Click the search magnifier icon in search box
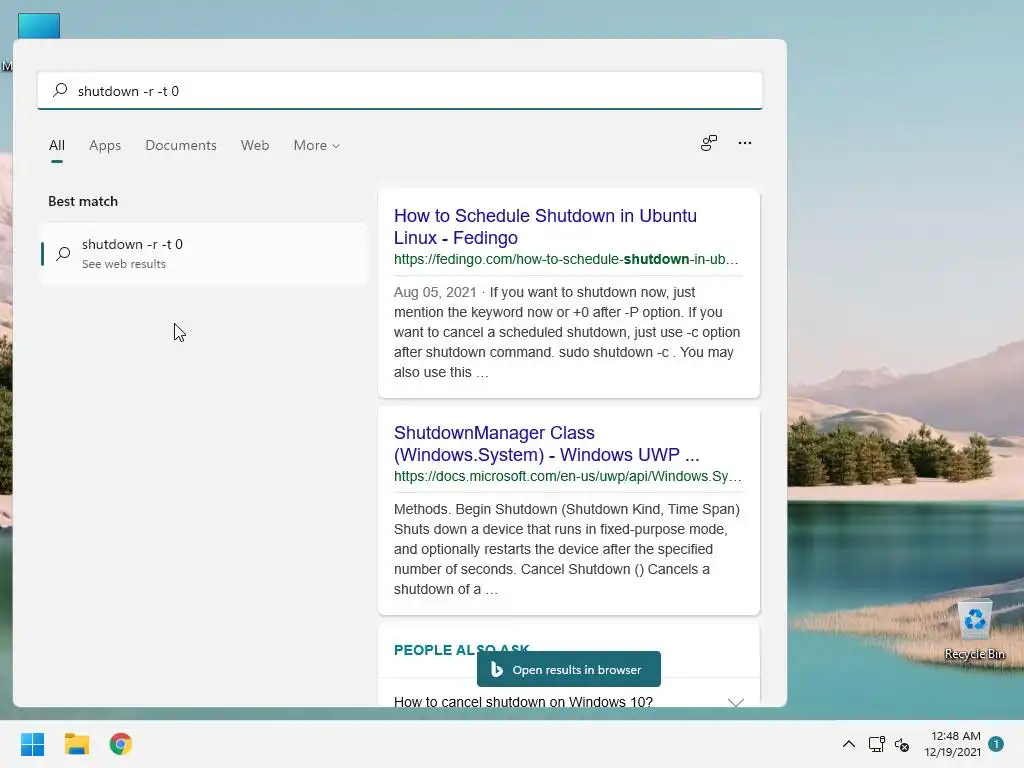This screenshot has width=1024, height=768. (60, 90)
